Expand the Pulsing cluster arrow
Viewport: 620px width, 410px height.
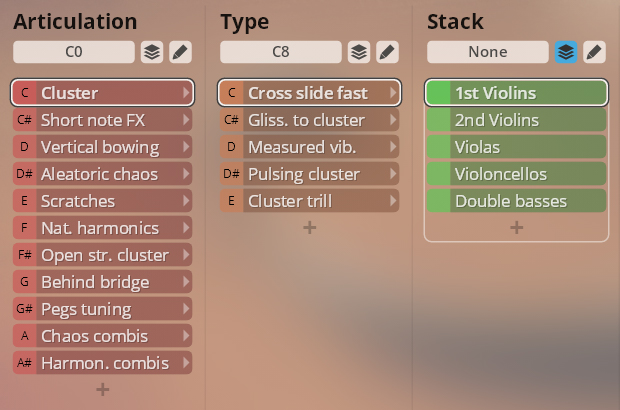[393, 174]
